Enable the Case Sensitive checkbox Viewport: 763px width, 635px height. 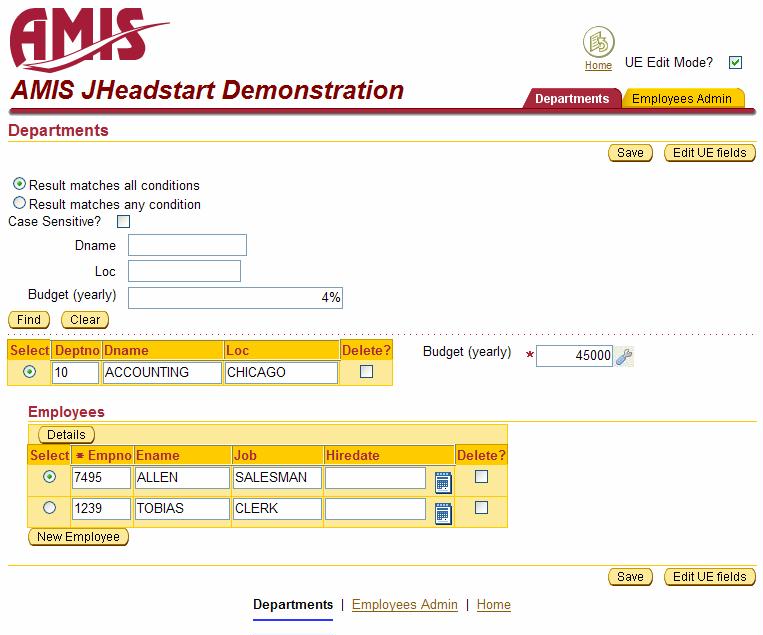124,222
